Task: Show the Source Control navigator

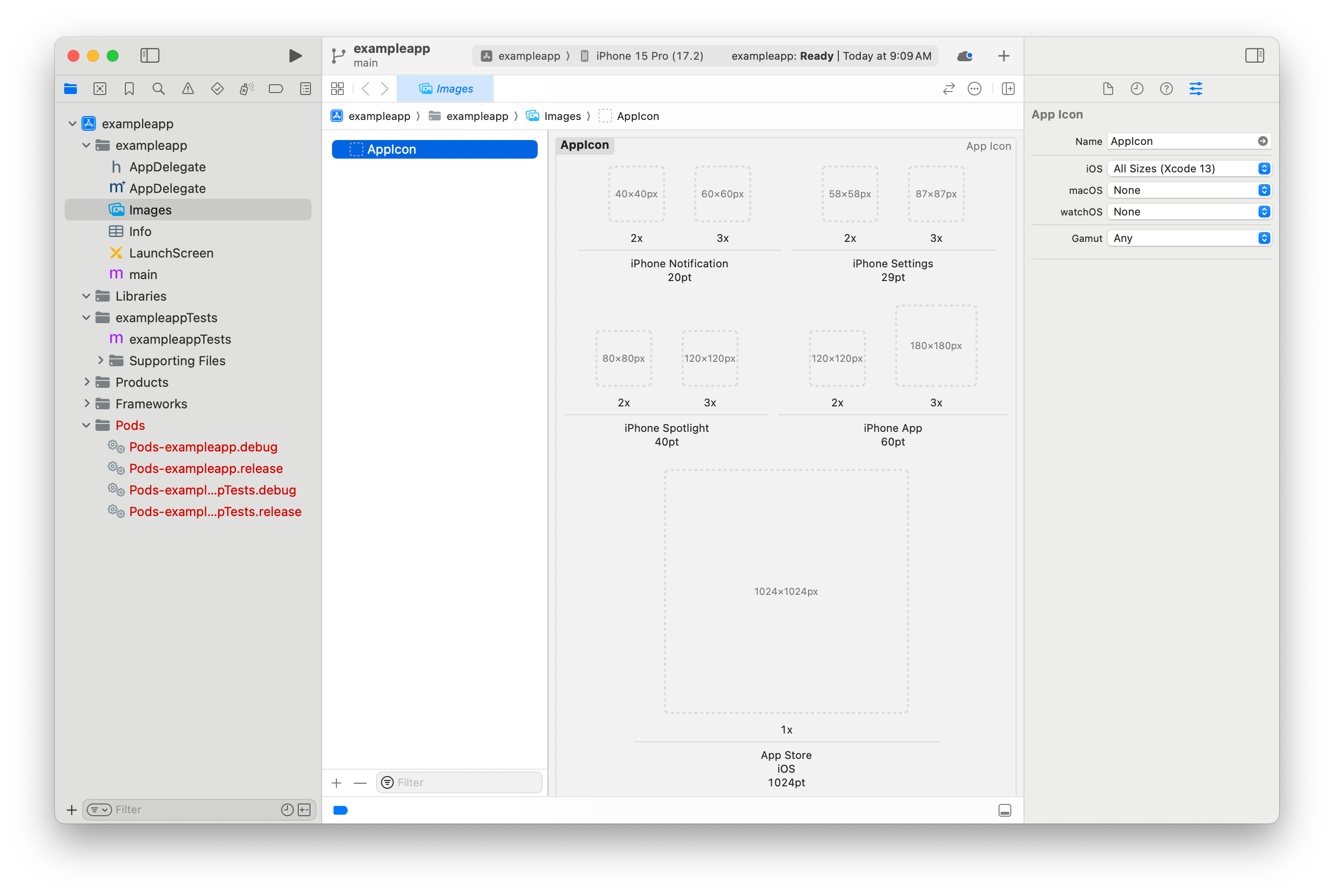Action: pos(100,89)
